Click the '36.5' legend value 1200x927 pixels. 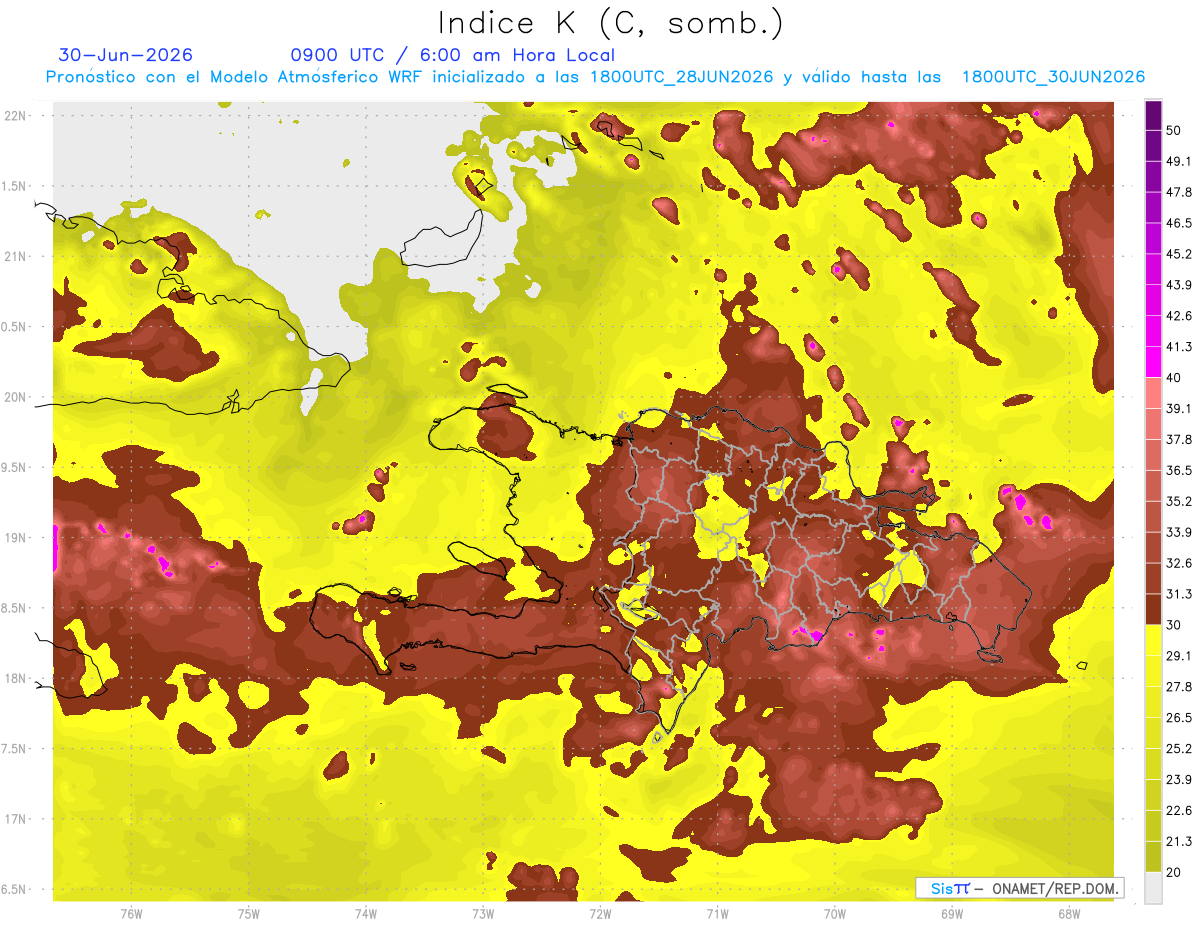[x=1179, y=470]
